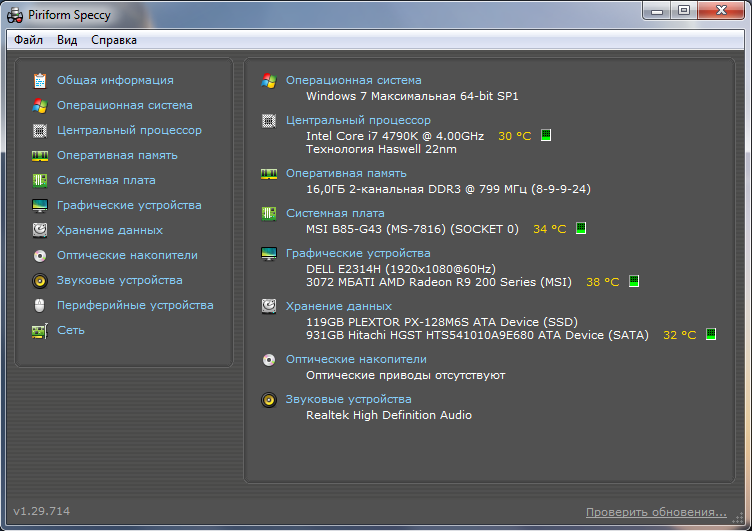Click the Windows flag icon beside sidebar Операционная система
The height and width of the screenshot is (531, 752).
click(40, 106)
